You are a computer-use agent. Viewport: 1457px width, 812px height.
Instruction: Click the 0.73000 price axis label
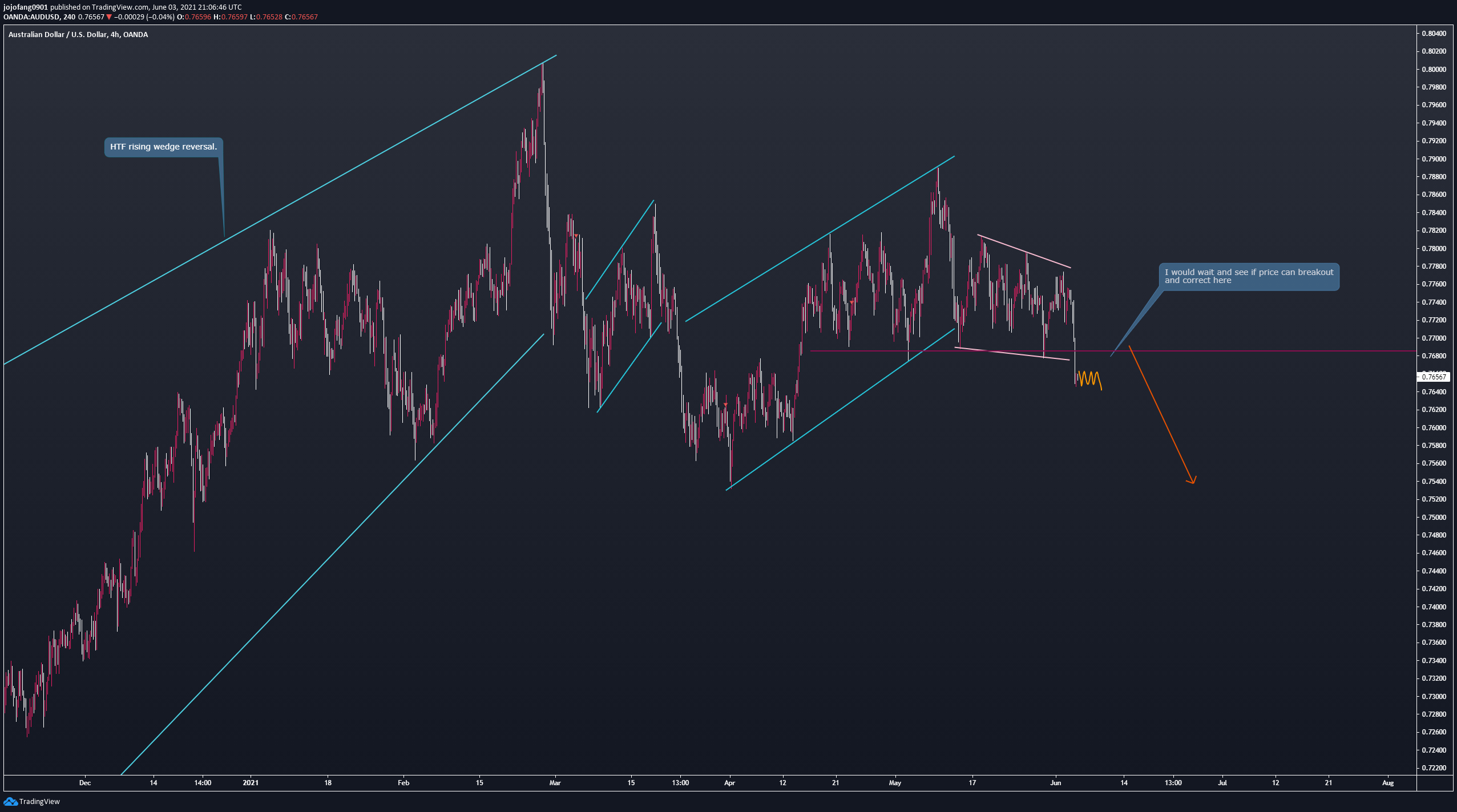[x=1434, y=697]
